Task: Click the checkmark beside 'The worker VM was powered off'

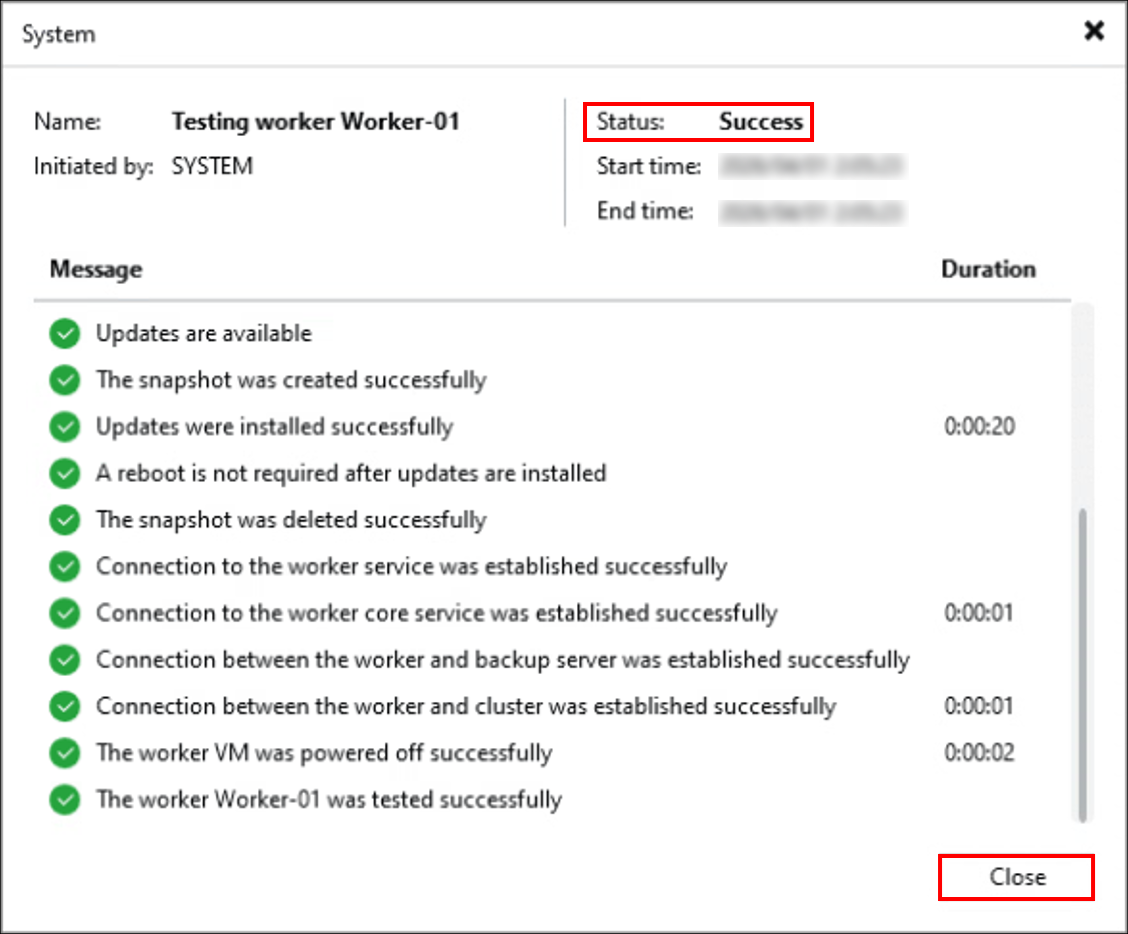Action: coord(64,752)
